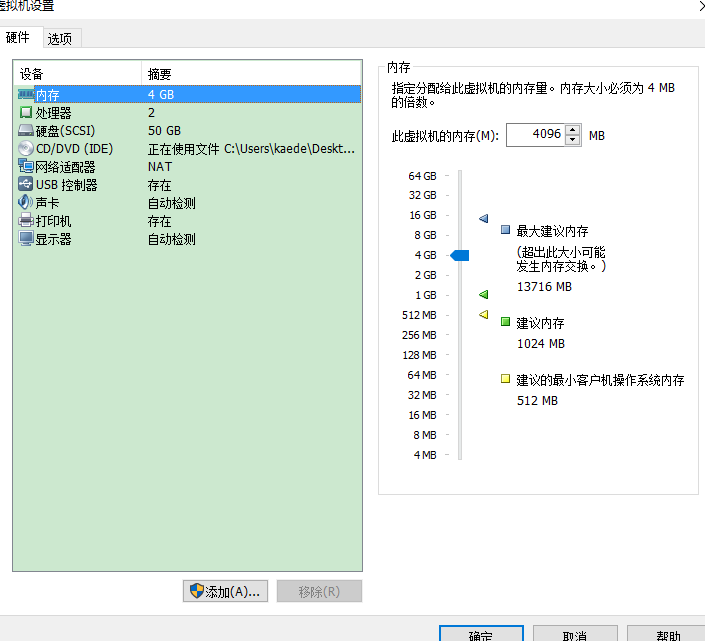Click the hard disk (SCSI) icon
Image resolution: width=705 pixels, height=641 pixels.
(x=26, y=130)
